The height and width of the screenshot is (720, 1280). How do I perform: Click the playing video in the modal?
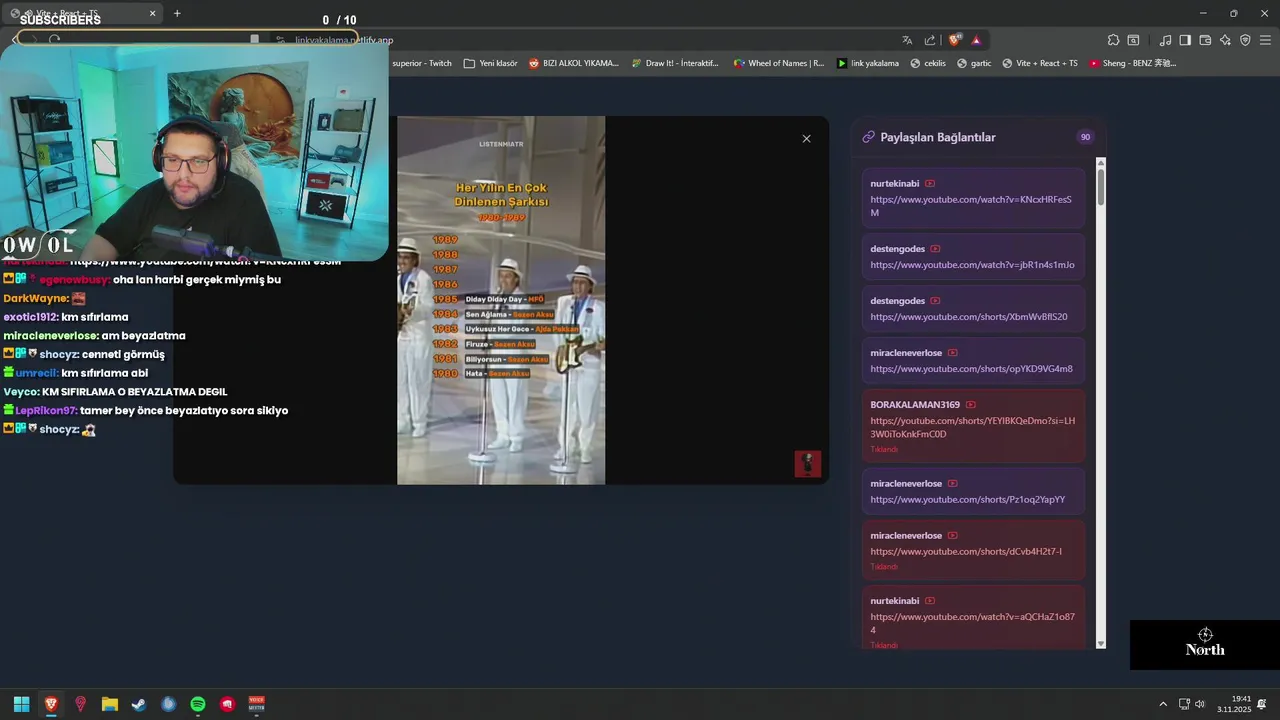(501, 300)
